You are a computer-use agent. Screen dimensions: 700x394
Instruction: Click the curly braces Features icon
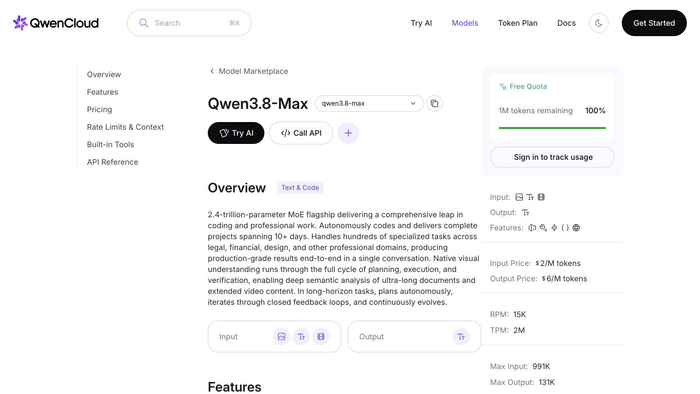[565, 228]
